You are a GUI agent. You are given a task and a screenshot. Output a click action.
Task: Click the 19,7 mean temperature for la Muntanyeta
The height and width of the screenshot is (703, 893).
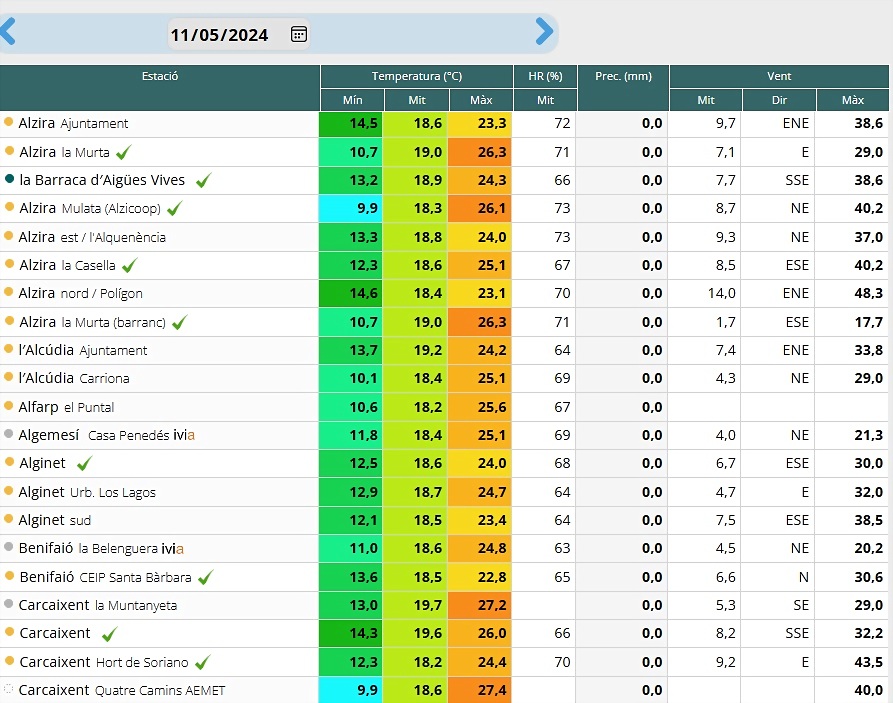pyautogui.click(x=415, y=605)
